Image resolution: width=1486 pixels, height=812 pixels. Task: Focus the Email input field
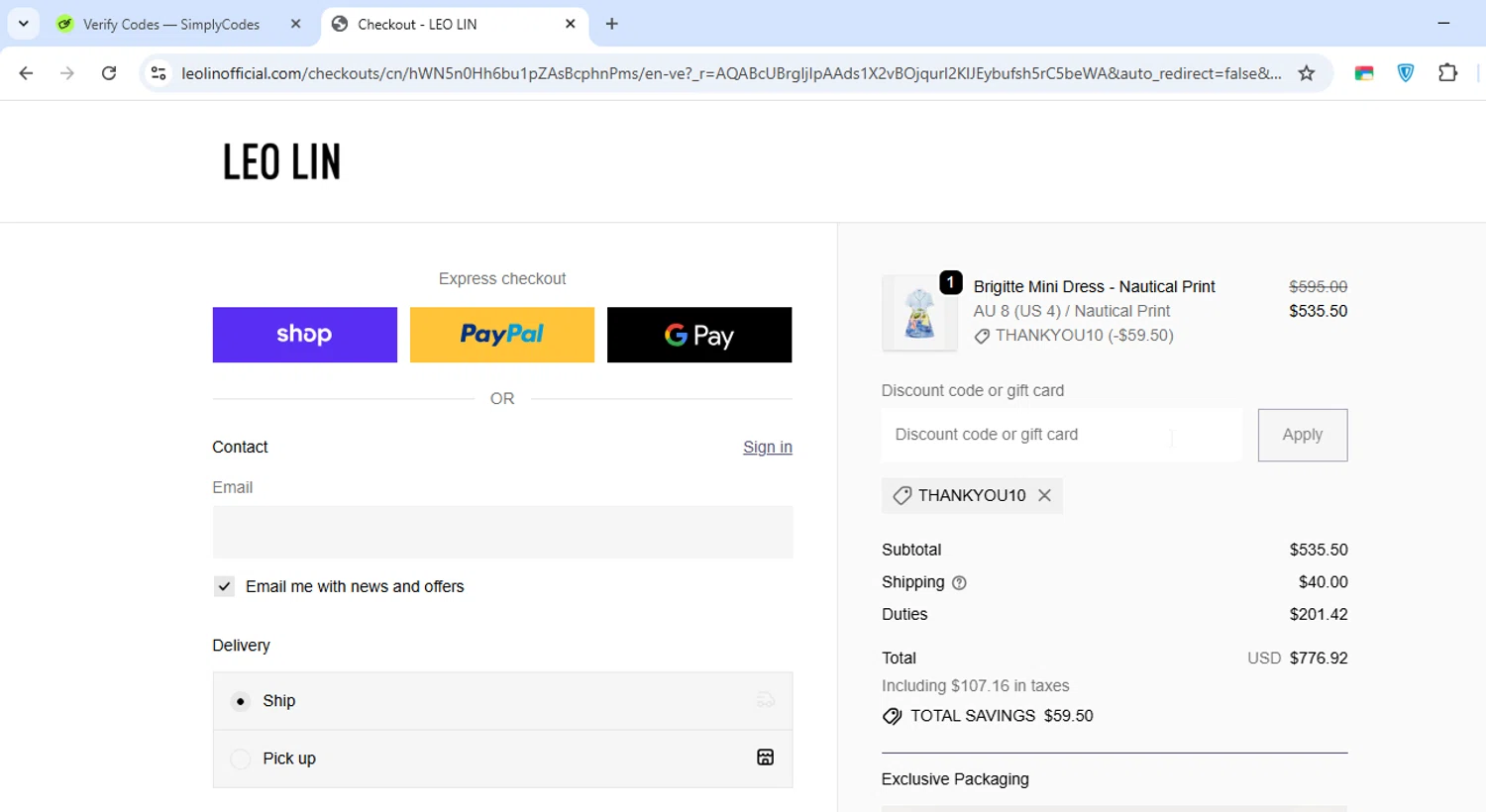502,532
